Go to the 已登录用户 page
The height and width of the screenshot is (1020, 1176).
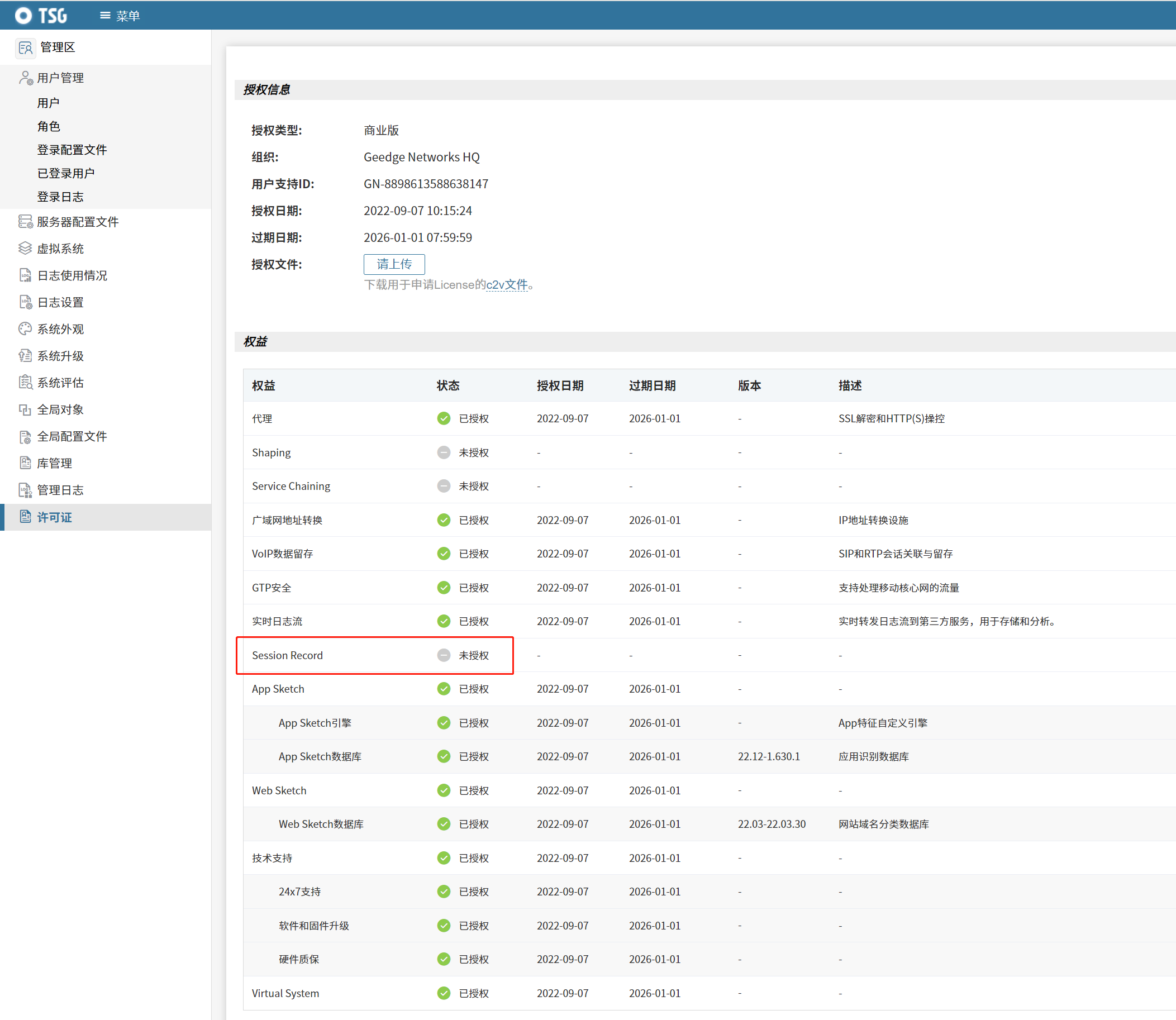point(65,173)
